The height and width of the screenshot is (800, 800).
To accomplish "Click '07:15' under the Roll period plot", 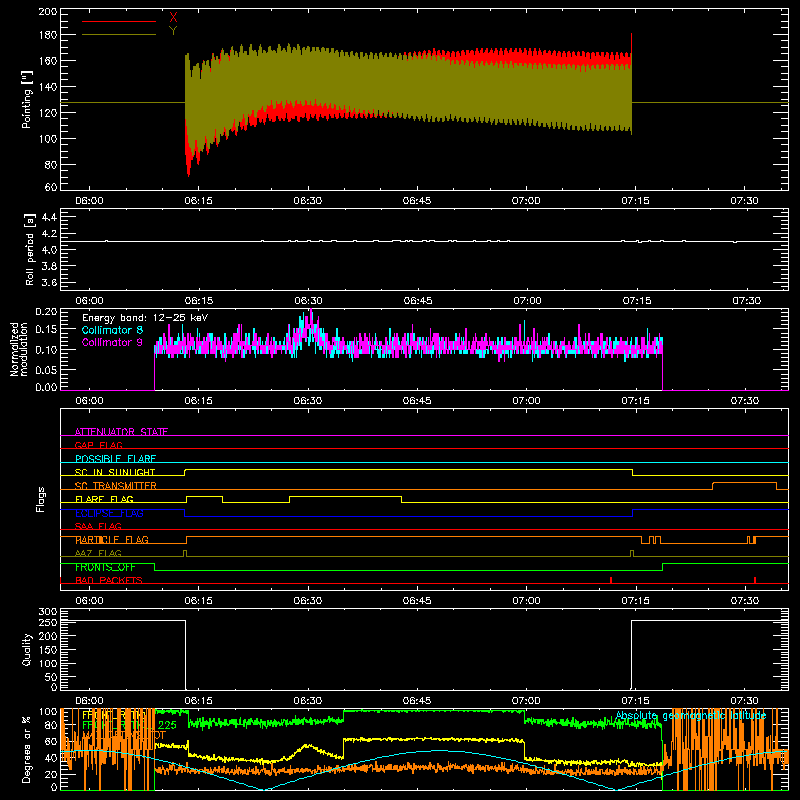I will click(636, 301).
